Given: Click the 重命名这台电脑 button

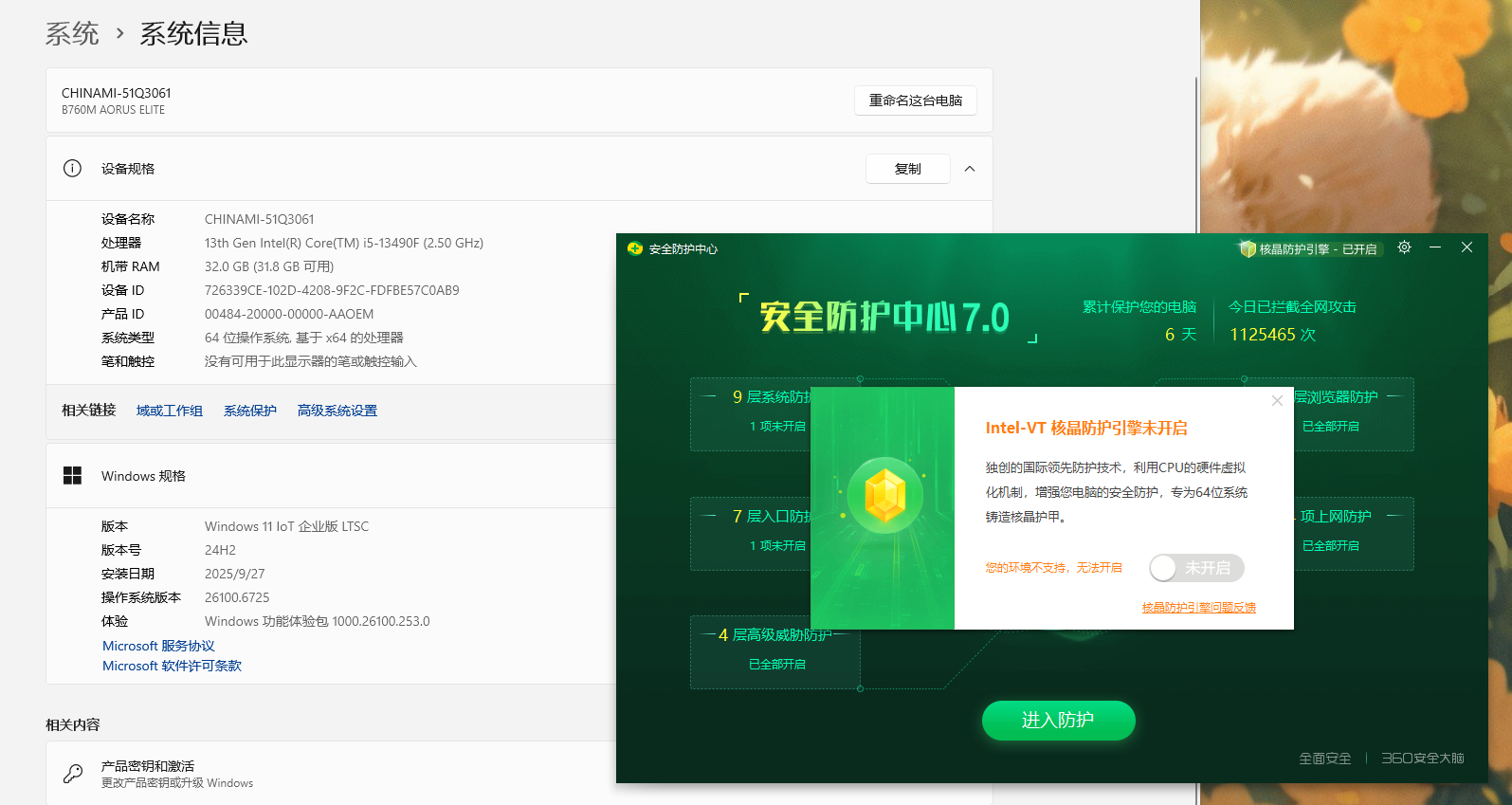Looking at the screenshot, I should click(915, 101).
